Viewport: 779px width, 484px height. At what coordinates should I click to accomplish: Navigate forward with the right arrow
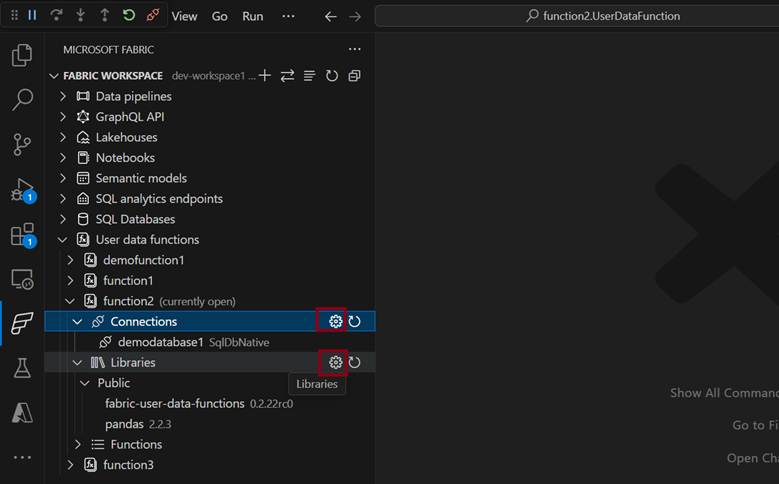click(355, 16)
